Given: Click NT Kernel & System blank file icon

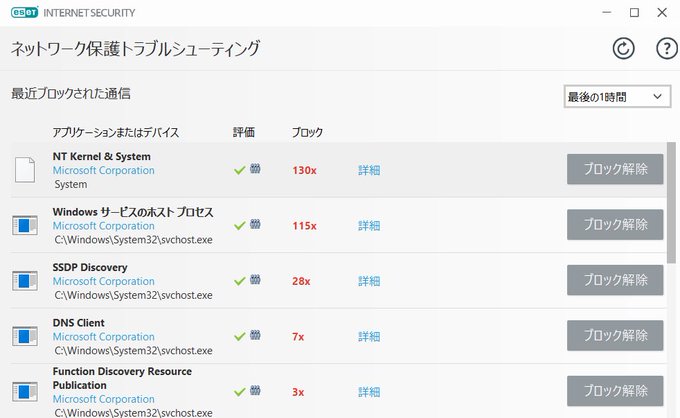Looking at the screenshot, I should [25, 170].
